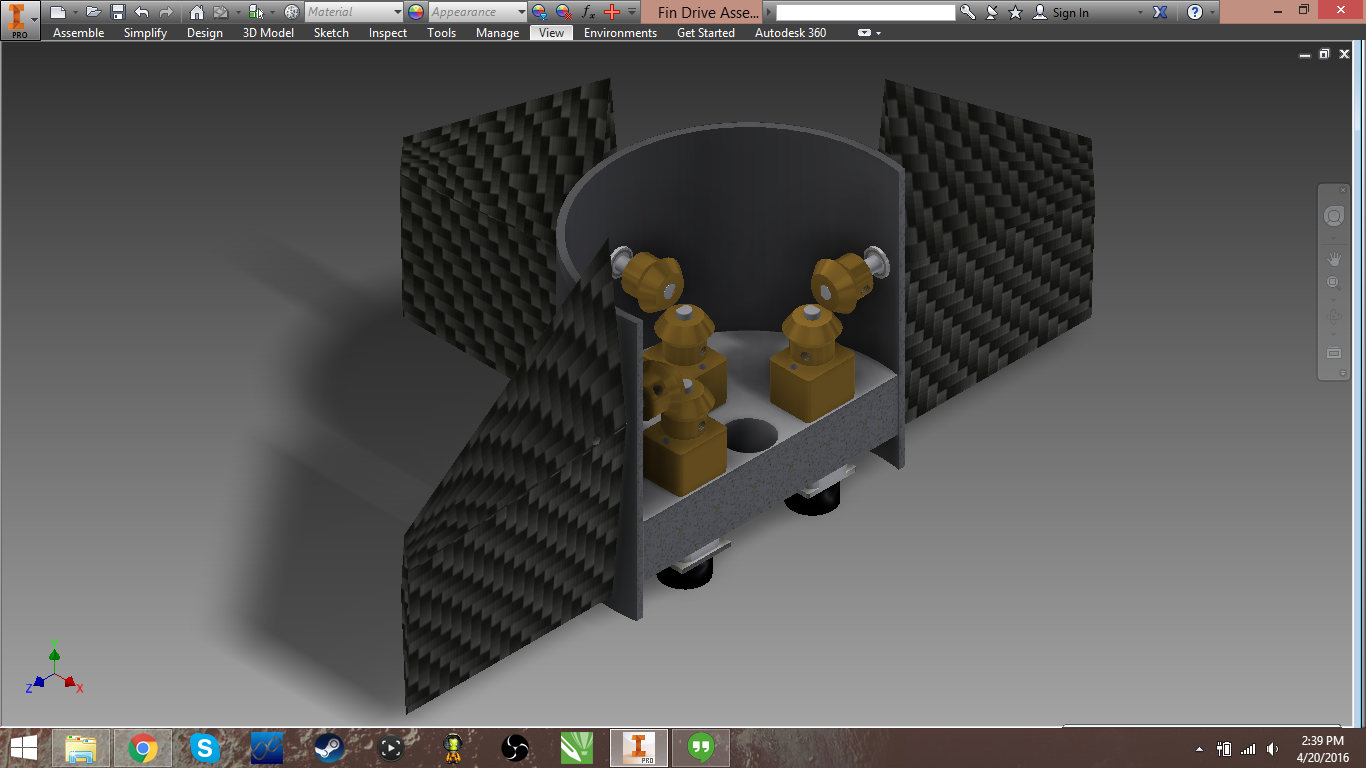Open the Tools ribbon tab
Image resolution: width=1366 pixels, height=768 pixels.
coord(442,33)
